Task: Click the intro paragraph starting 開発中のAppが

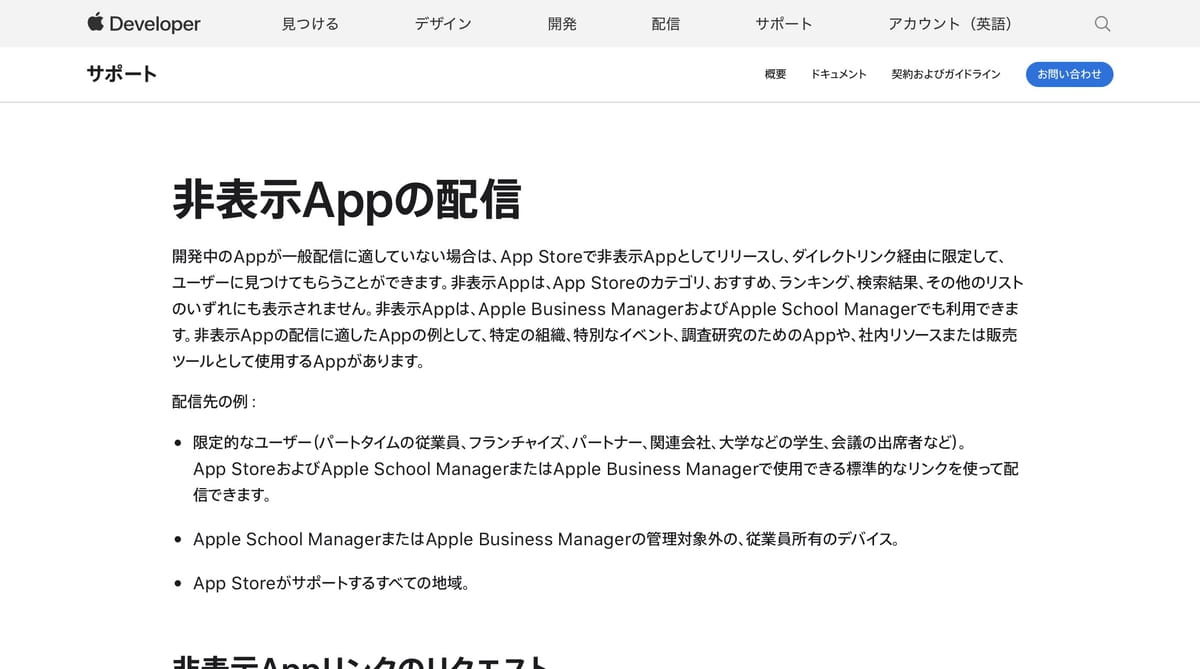Action: click(598, 309)
